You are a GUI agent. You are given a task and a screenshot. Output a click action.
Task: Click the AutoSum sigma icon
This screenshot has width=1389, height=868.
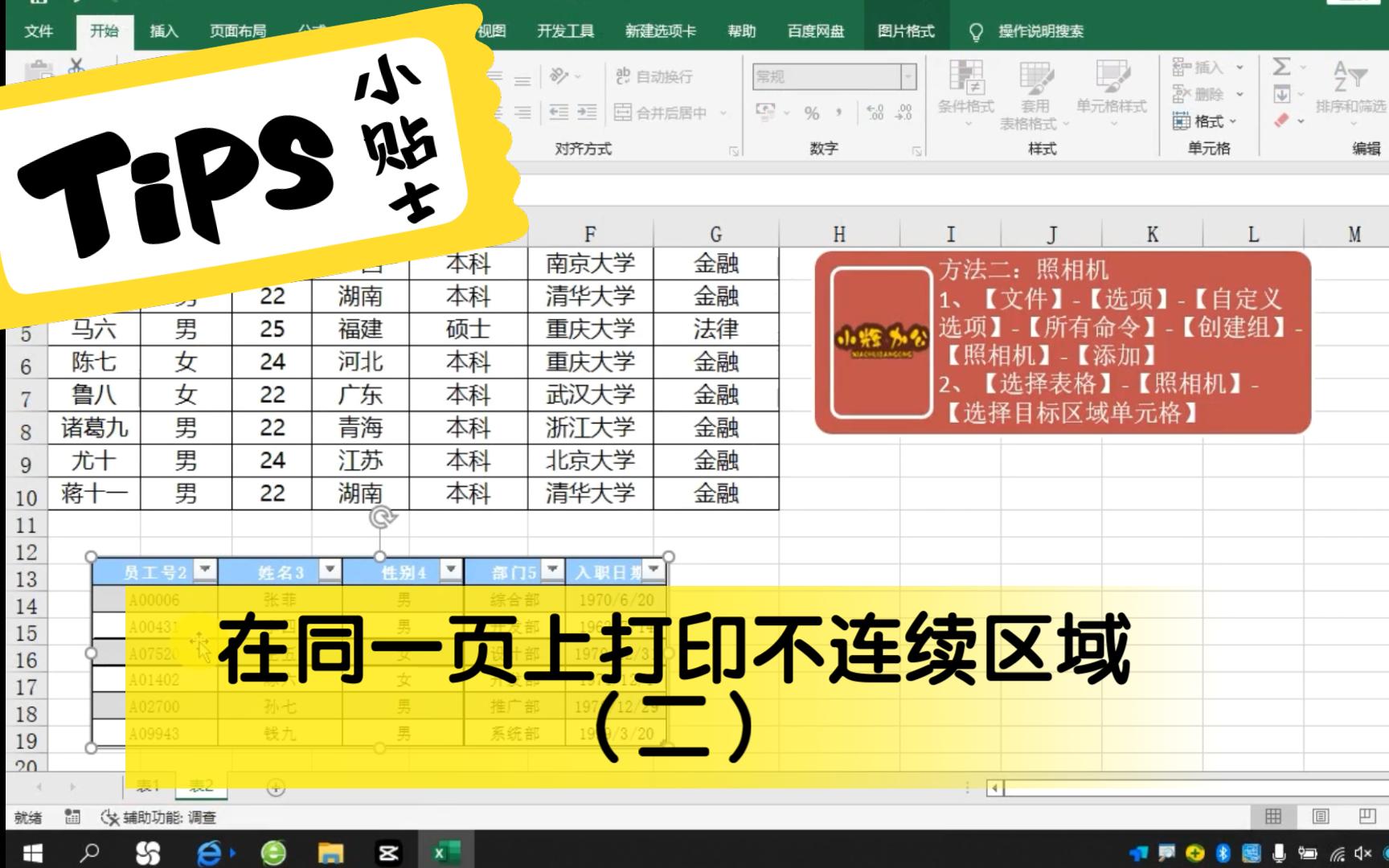pyautogui.click(x=1282, y=67)
